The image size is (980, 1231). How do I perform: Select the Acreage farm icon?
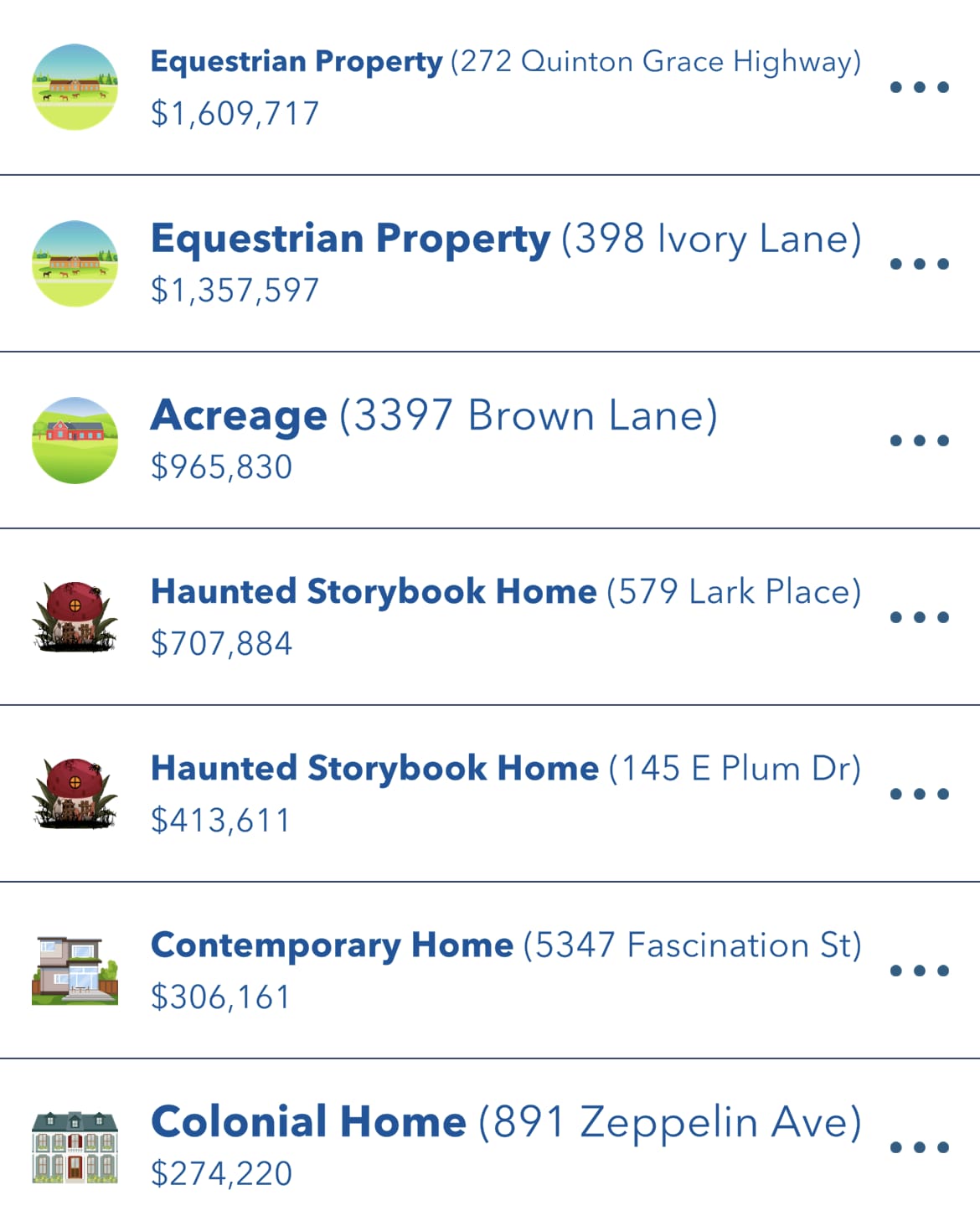(75, 440)
